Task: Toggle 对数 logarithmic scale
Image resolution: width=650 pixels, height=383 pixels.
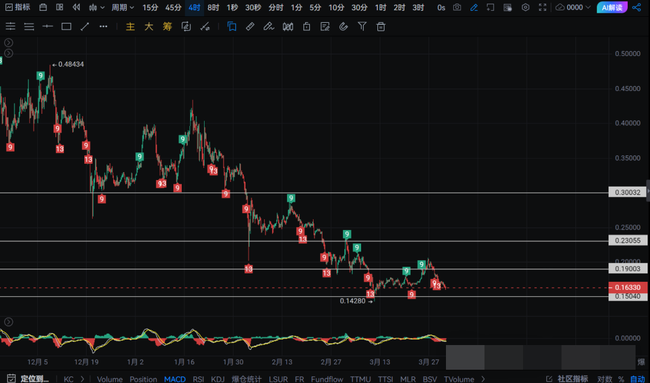Action: (604, 378)
